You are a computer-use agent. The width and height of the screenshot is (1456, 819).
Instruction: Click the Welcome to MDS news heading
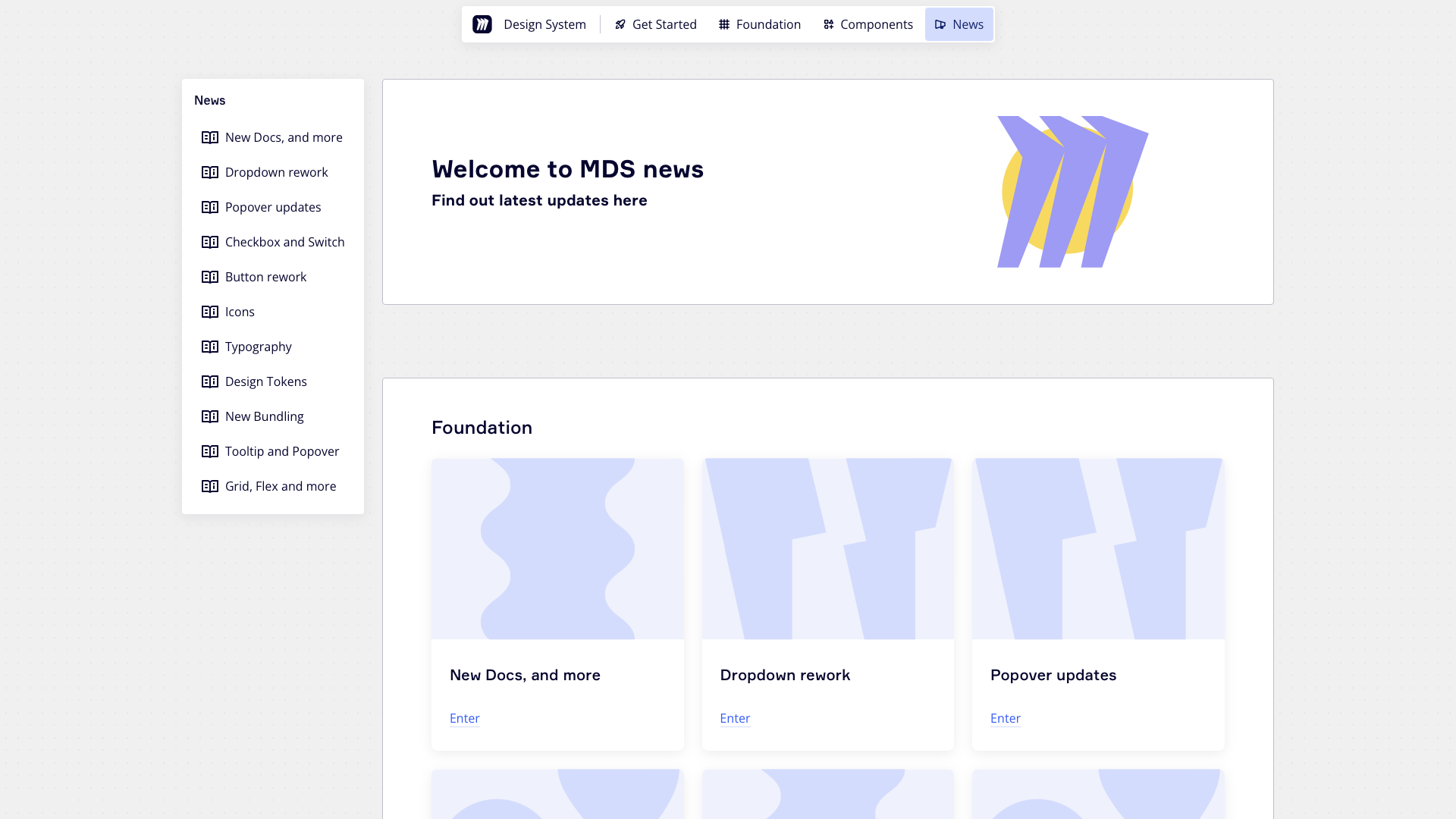(x=568, y=169)
